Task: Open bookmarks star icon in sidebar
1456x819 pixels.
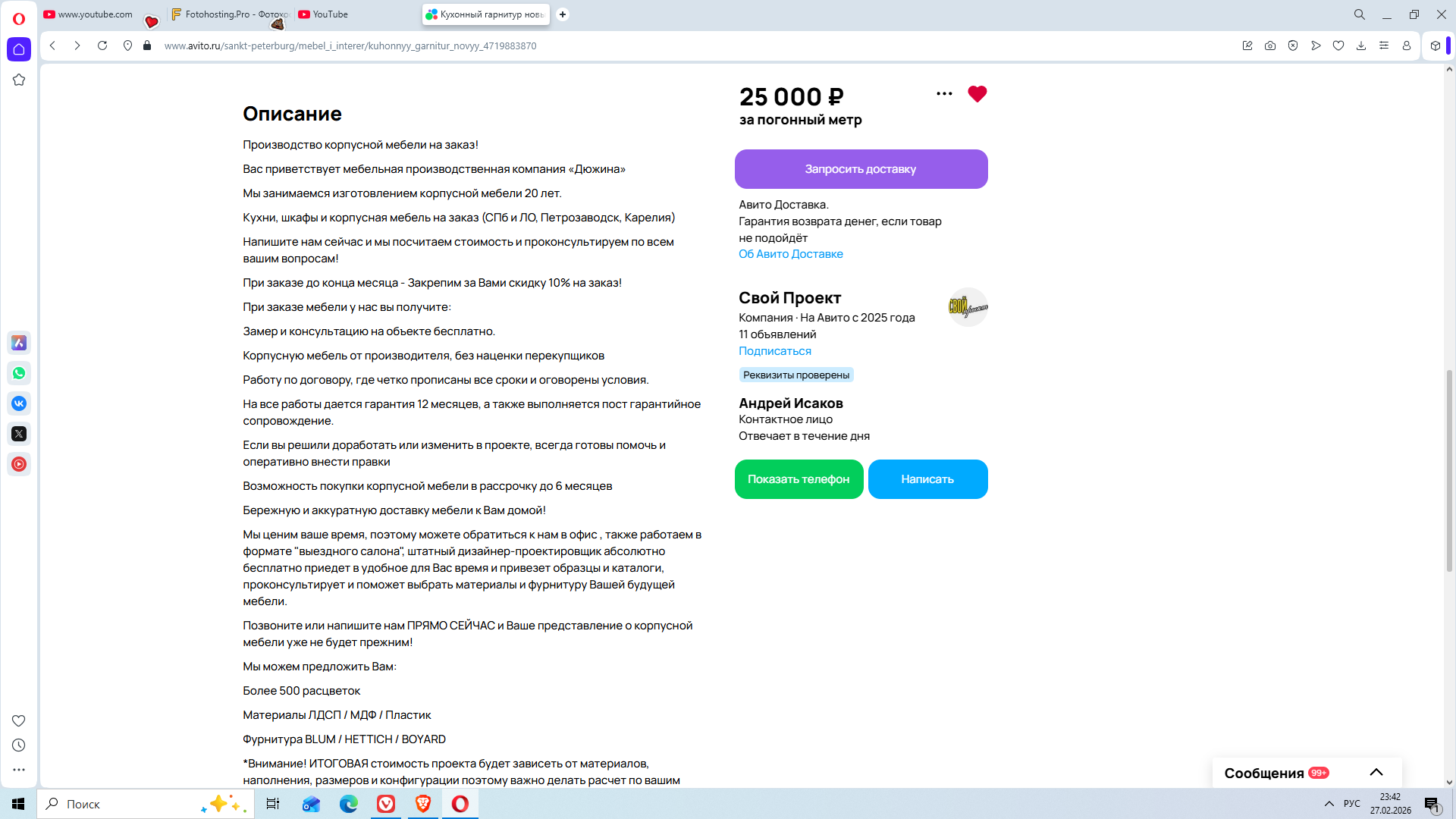Action: click(x=19, y=80)
